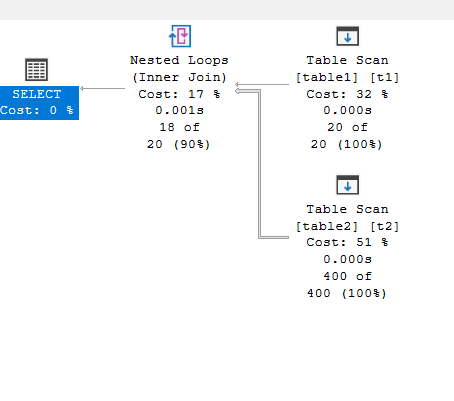Select the Nested Loops operator icon
The image size is (454, 401).
tap(180, 36)
